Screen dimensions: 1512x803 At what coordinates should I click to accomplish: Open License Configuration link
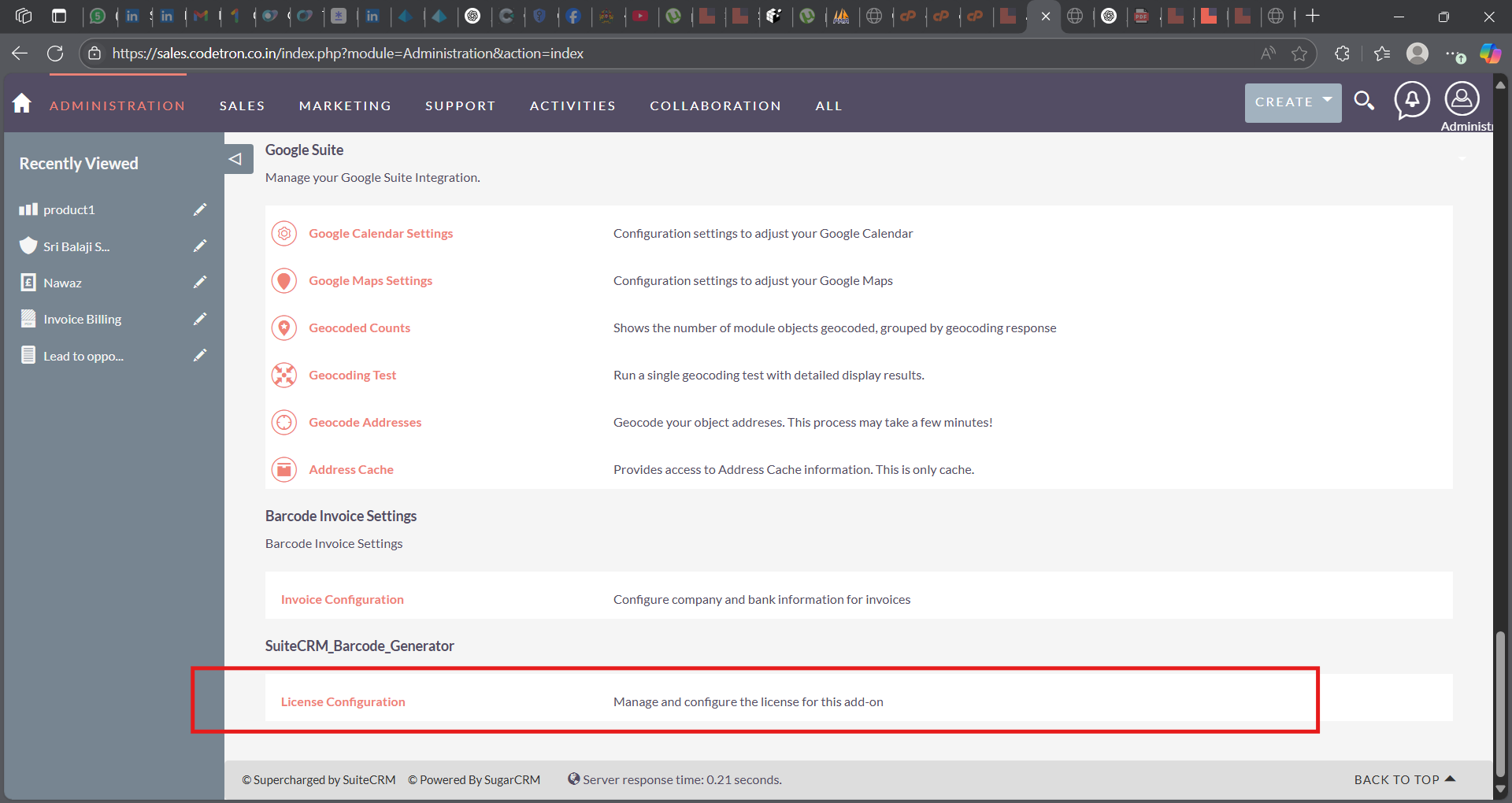[x=343, y=701]
